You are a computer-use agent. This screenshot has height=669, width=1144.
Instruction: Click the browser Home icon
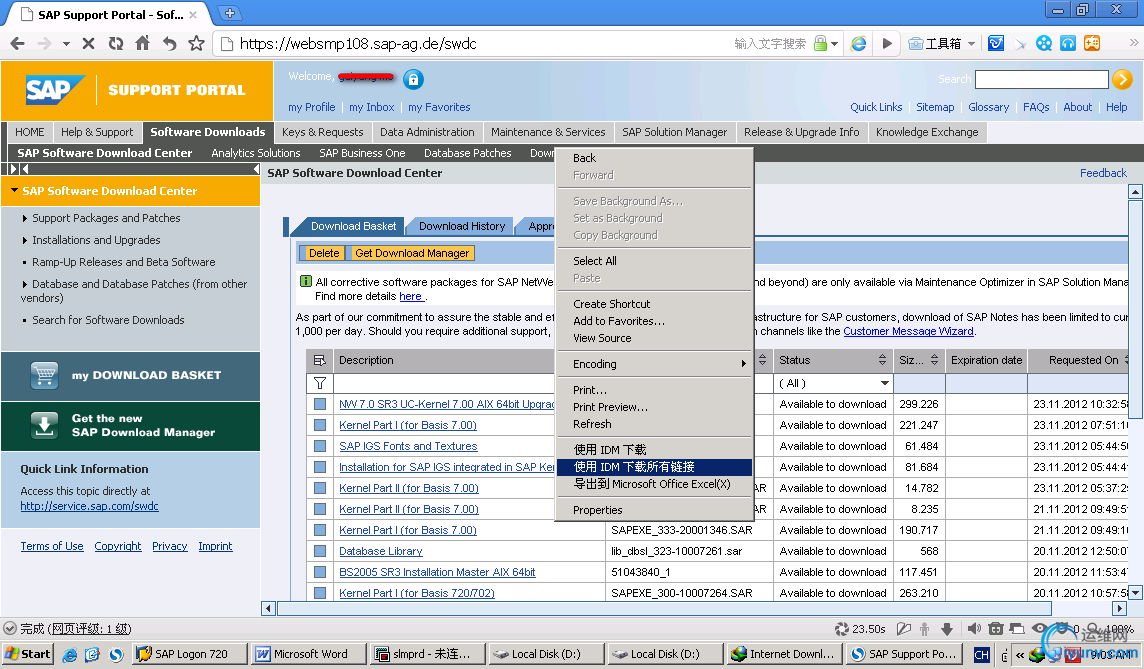[142, 43]
